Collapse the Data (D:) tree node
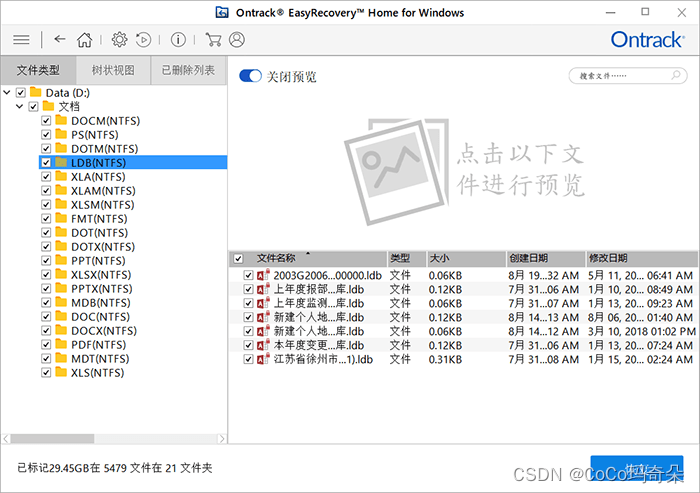 (8, 92)
